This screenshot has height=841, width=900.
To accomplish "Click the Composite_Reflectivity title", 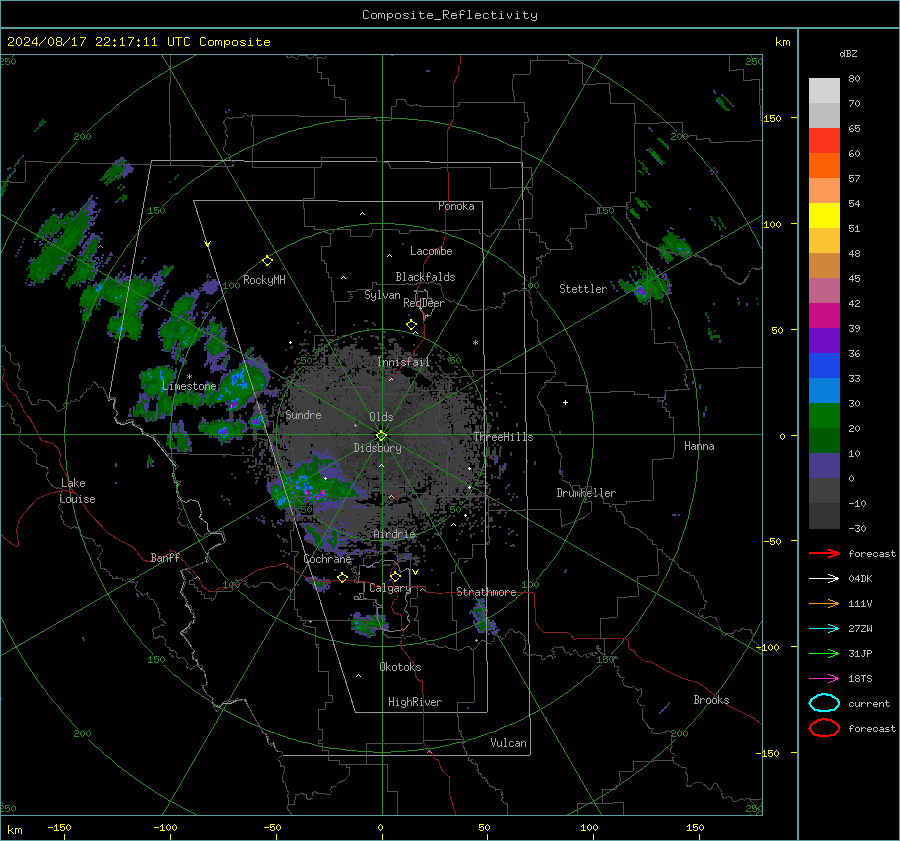I will (x=450, y=15).
